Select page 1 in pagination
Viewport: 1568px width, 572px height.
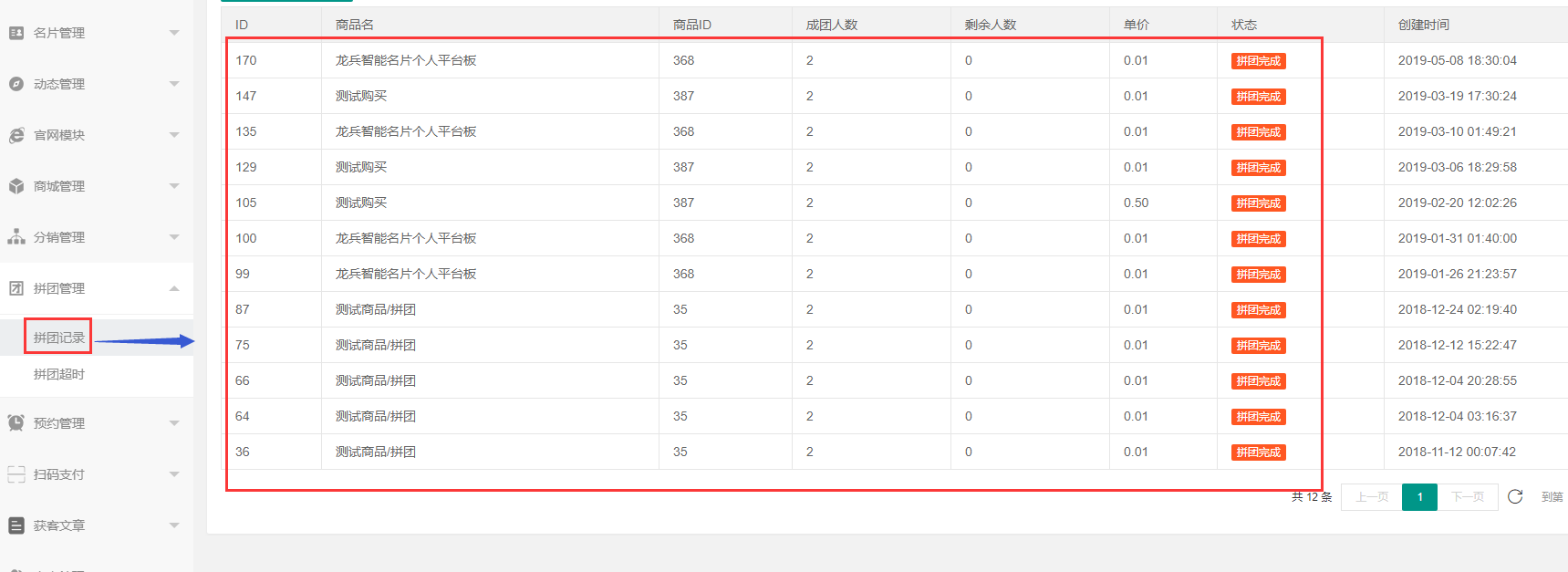(x=1419, y=497)
